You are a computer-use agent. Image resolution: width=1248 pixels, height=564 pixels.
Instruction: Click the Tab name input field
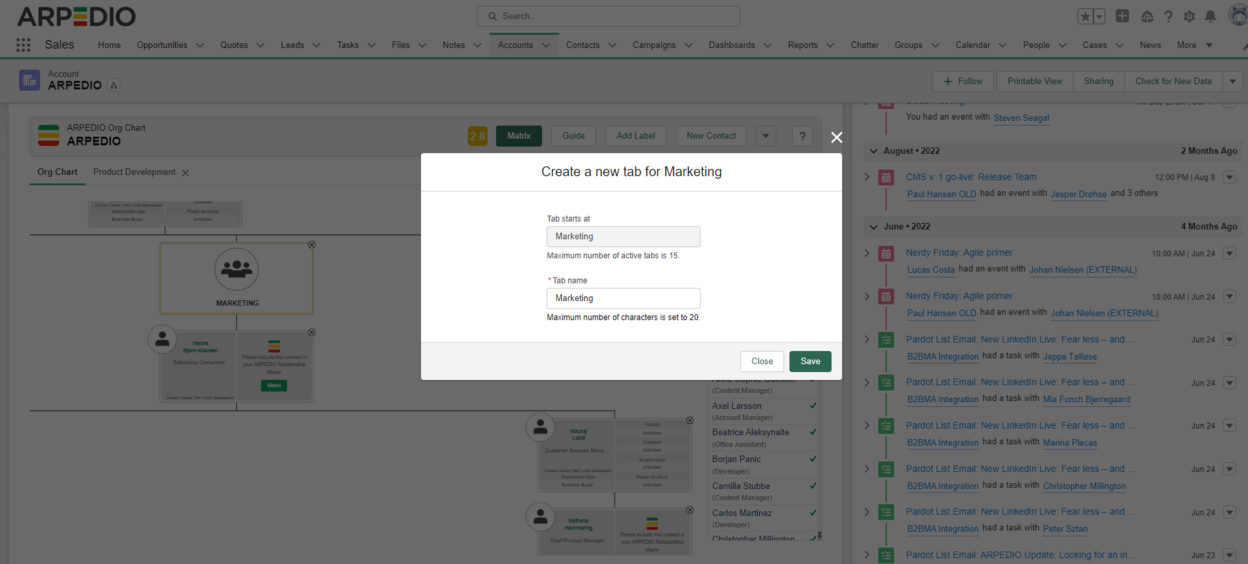pos(623,298)
